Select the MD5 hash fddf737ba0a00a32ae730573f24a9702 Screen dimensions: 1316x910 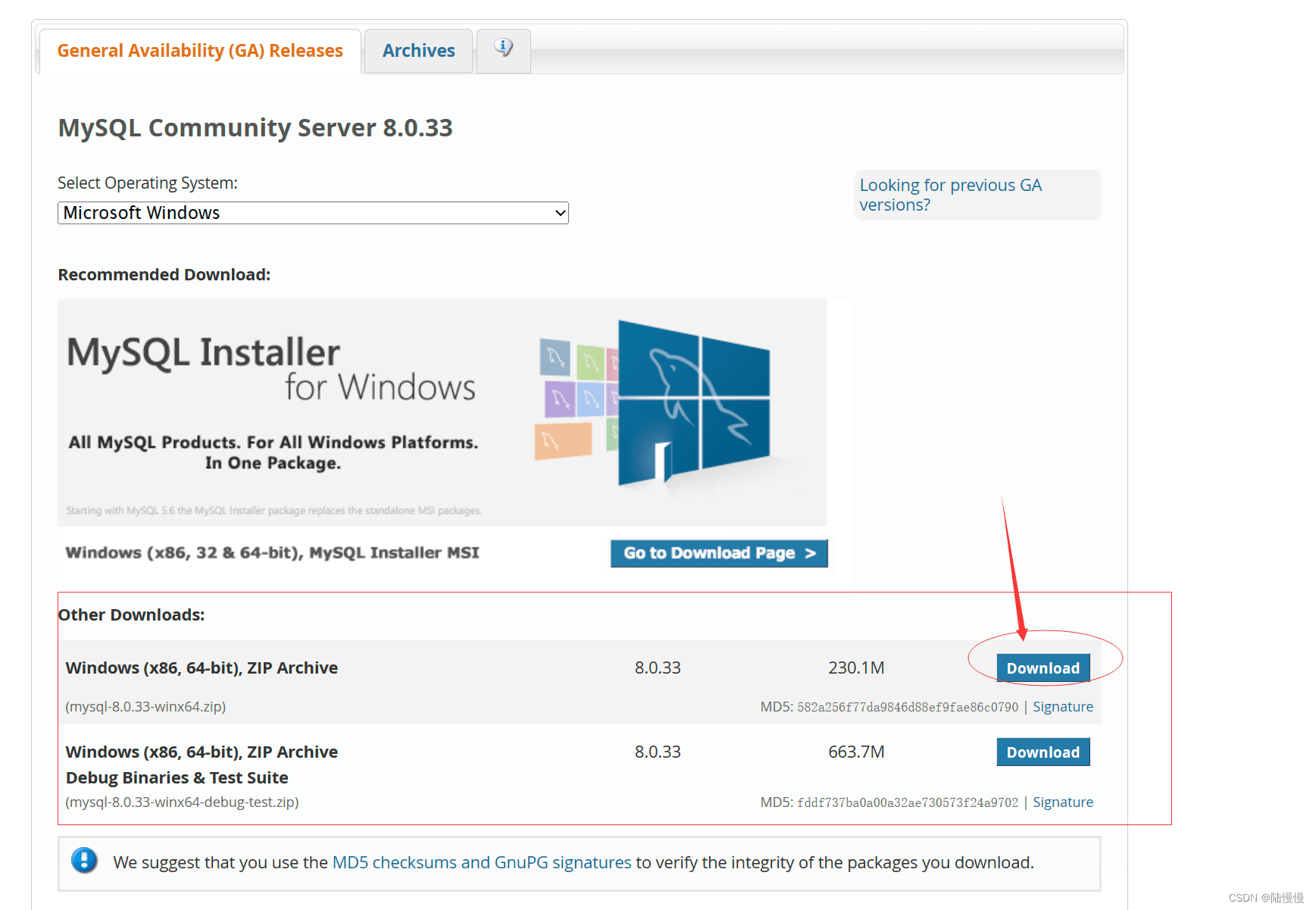(x=908, y=803)
